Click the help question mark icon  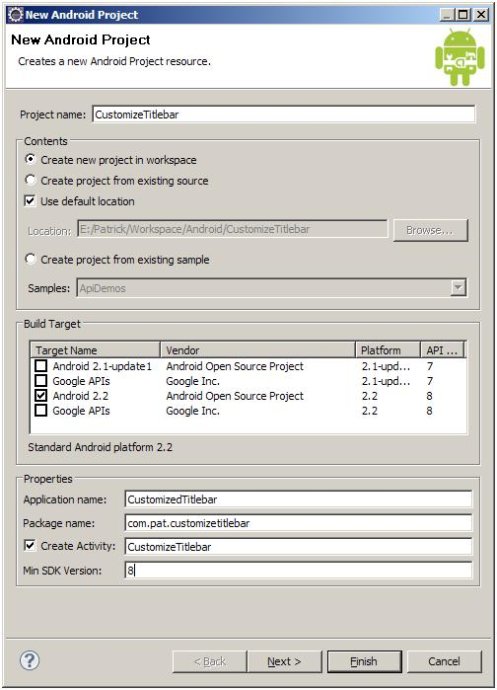click(x=30, y=660)
